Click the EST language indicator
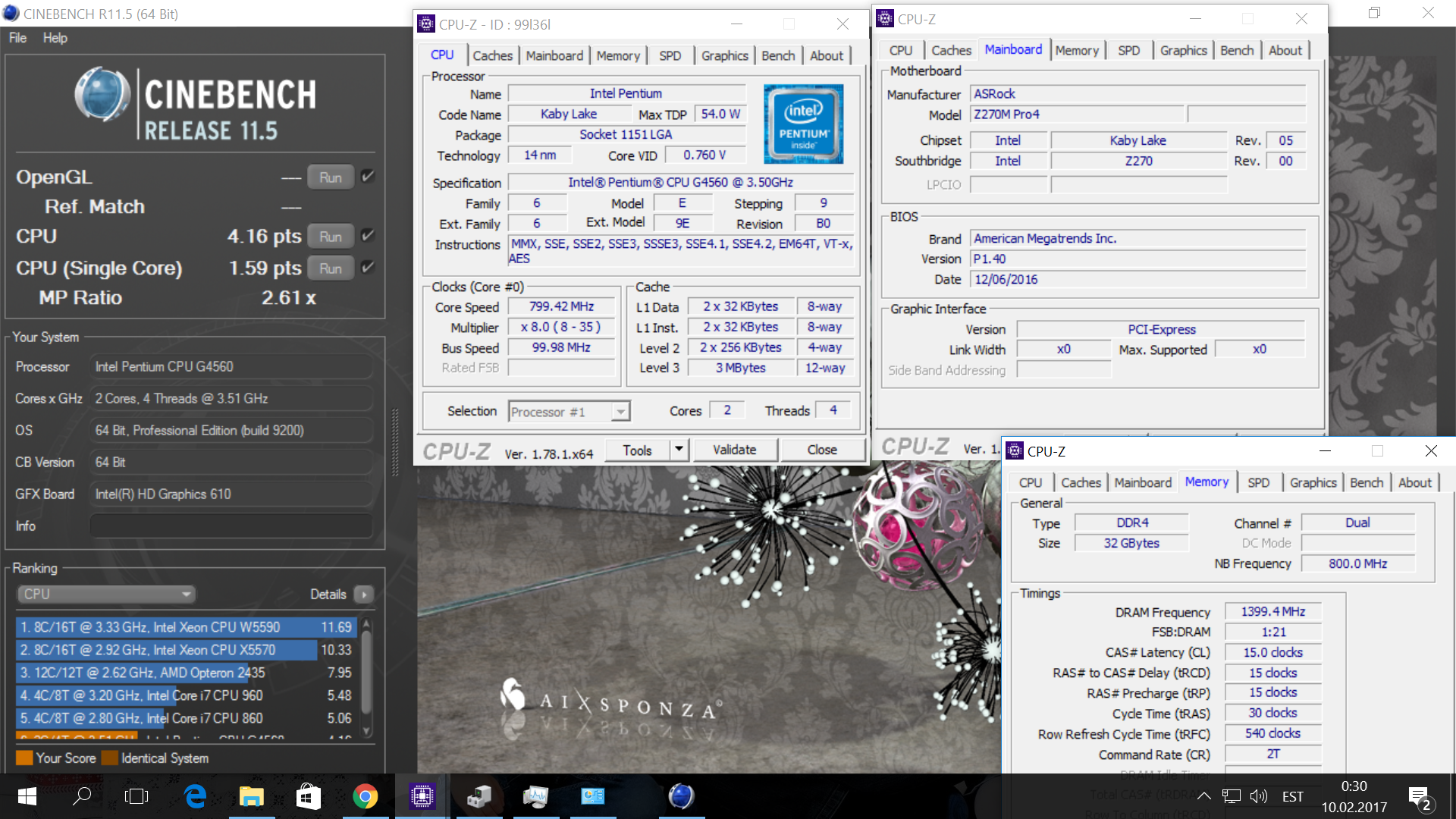1456x819 pixels. (1292, 796)
